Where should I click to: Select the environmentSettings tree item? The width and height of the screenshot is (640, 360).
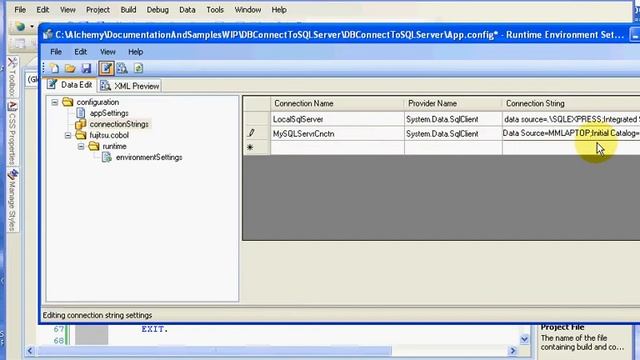[149, 157]
